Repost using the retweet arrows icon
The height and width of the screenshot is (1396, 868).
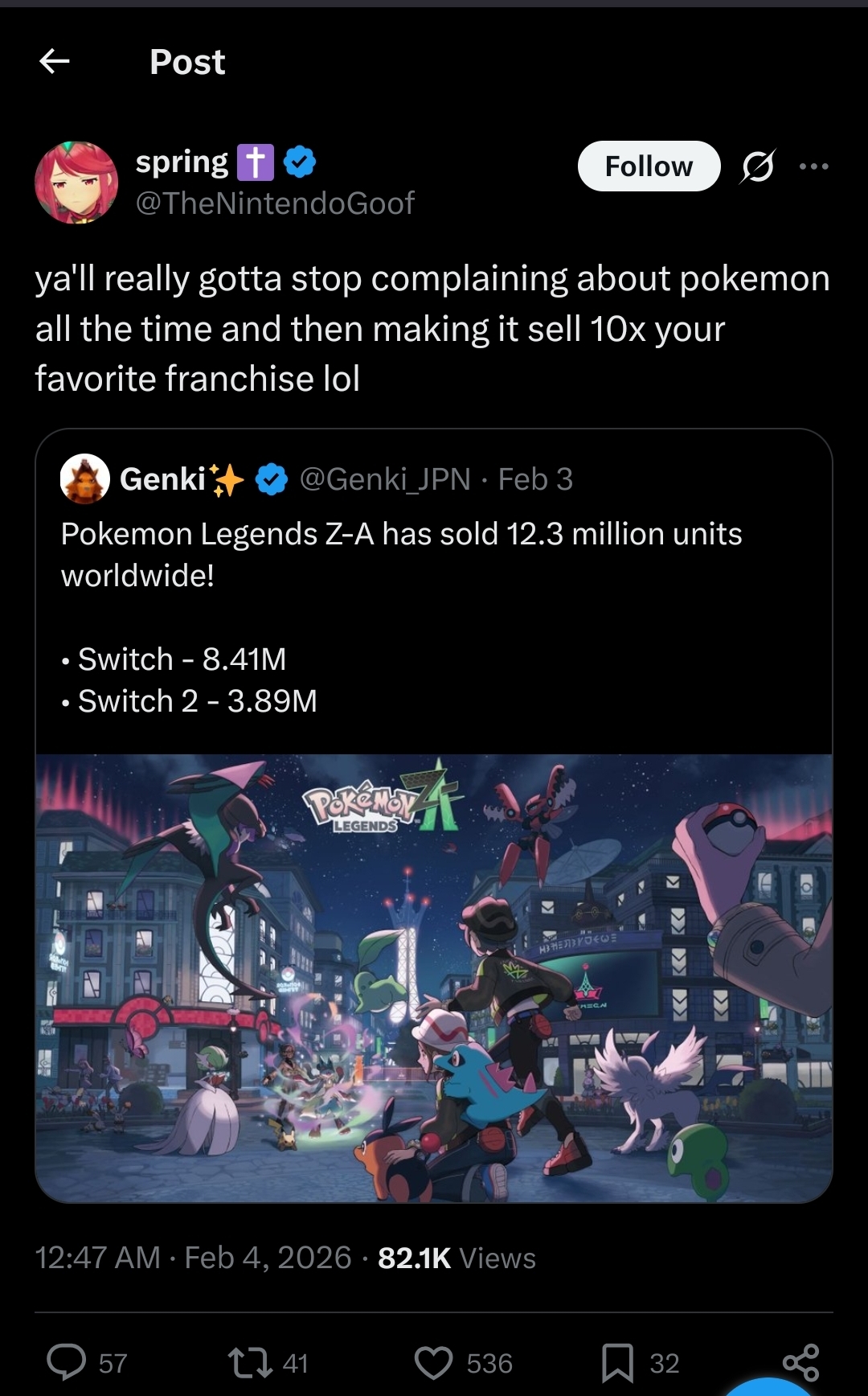(x=250, y=1362)
